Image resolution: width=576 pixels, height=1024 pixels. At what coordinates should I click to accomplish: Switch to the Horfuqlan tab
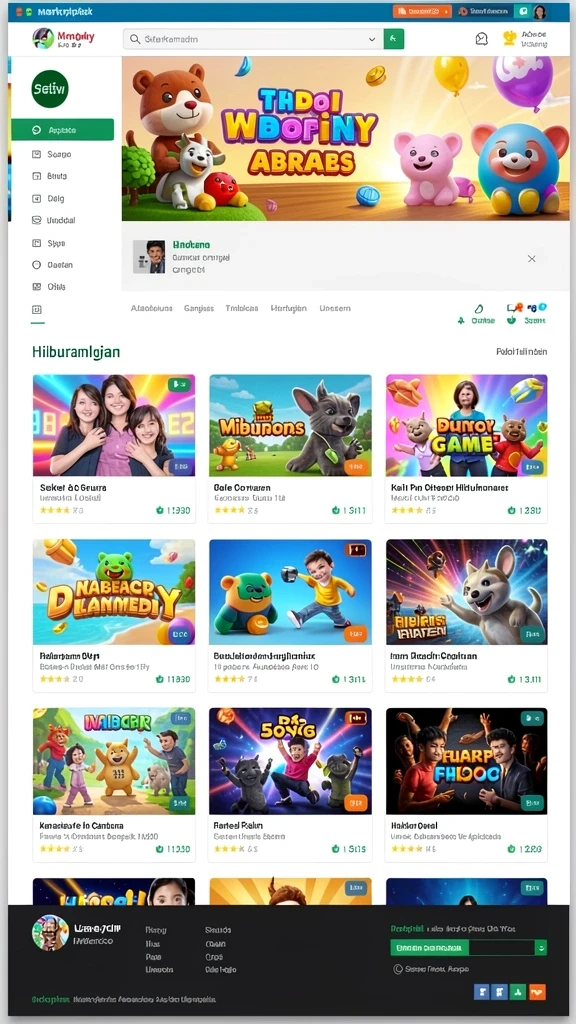(289, 308)
